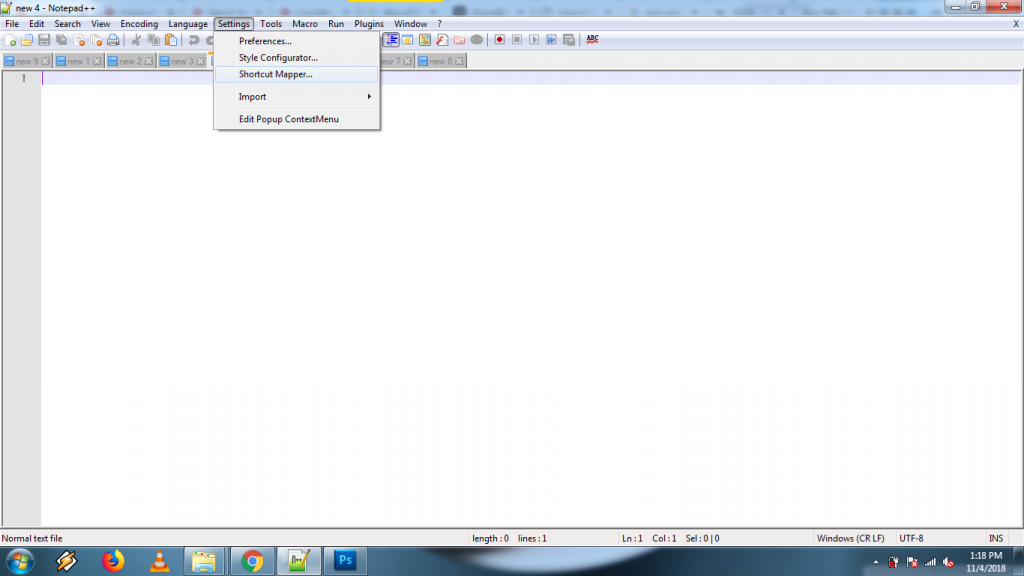Click Windows (CR LF) in status bar
Image resolution: width=1024 pixels, height=576 pixels.
click(850, 539)
